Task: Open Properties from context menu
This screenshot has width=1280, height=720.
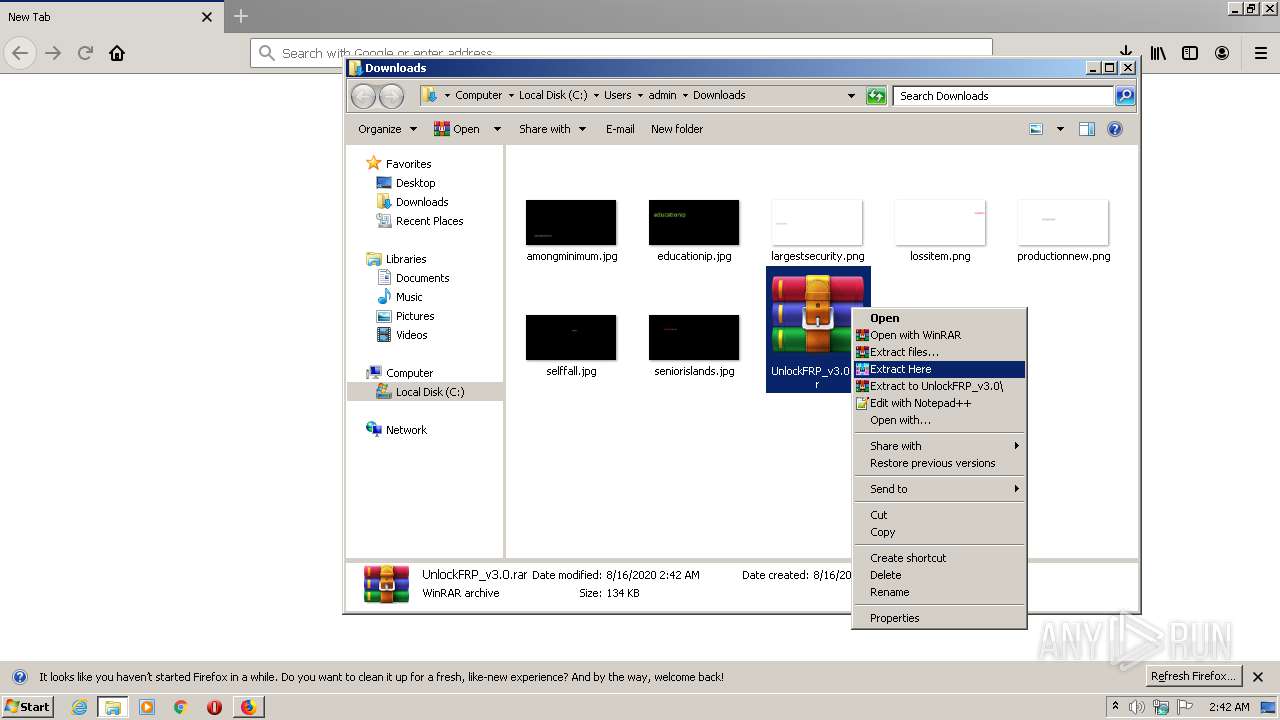Action: (x=938, y=618)
